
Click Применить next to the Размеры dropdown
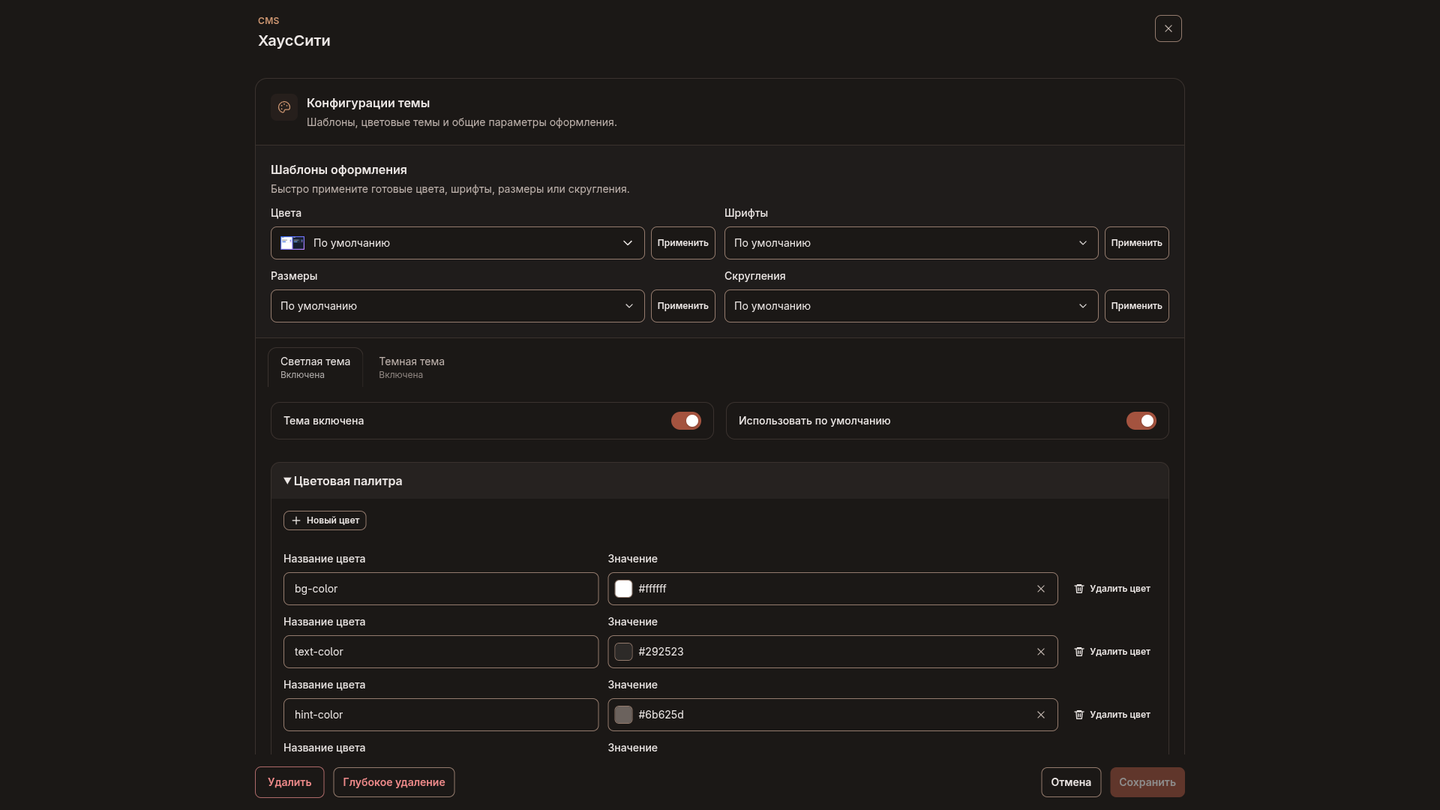click(x=683, y=306)
